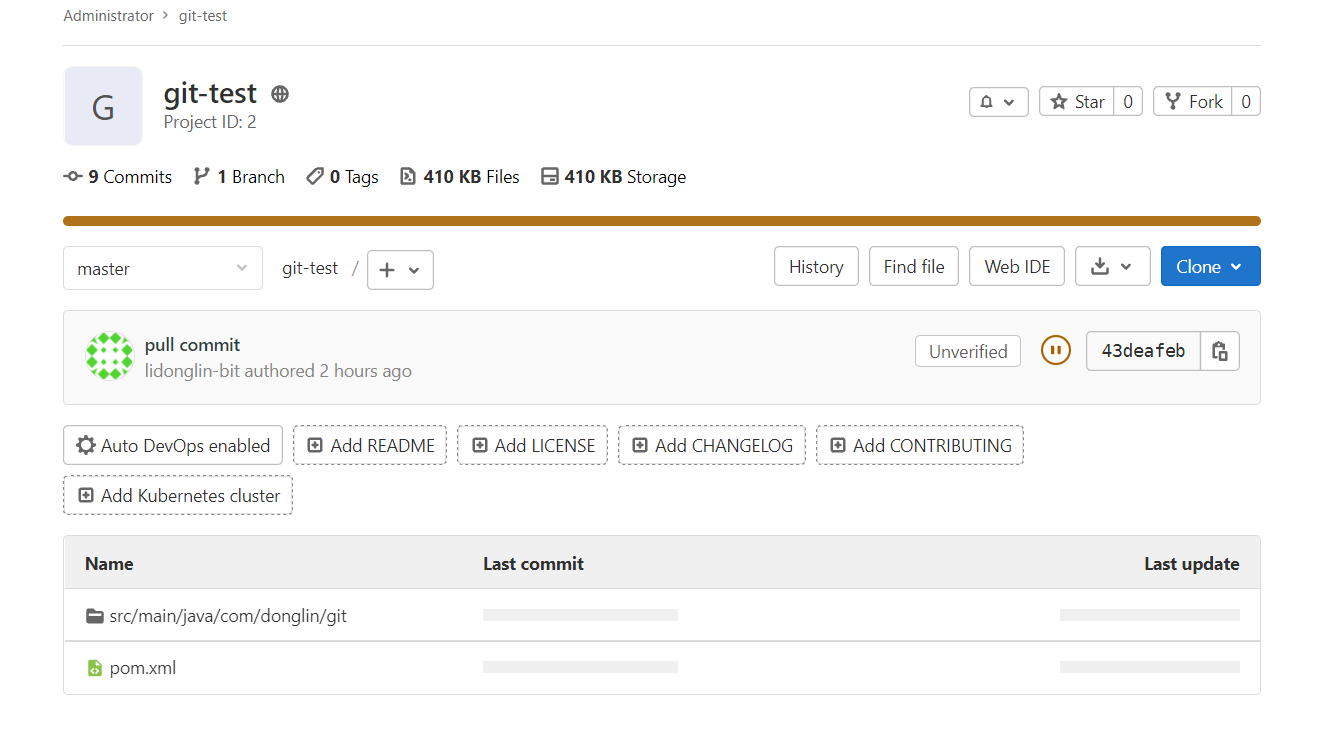Click Add LICENSE

pos(533,445)
